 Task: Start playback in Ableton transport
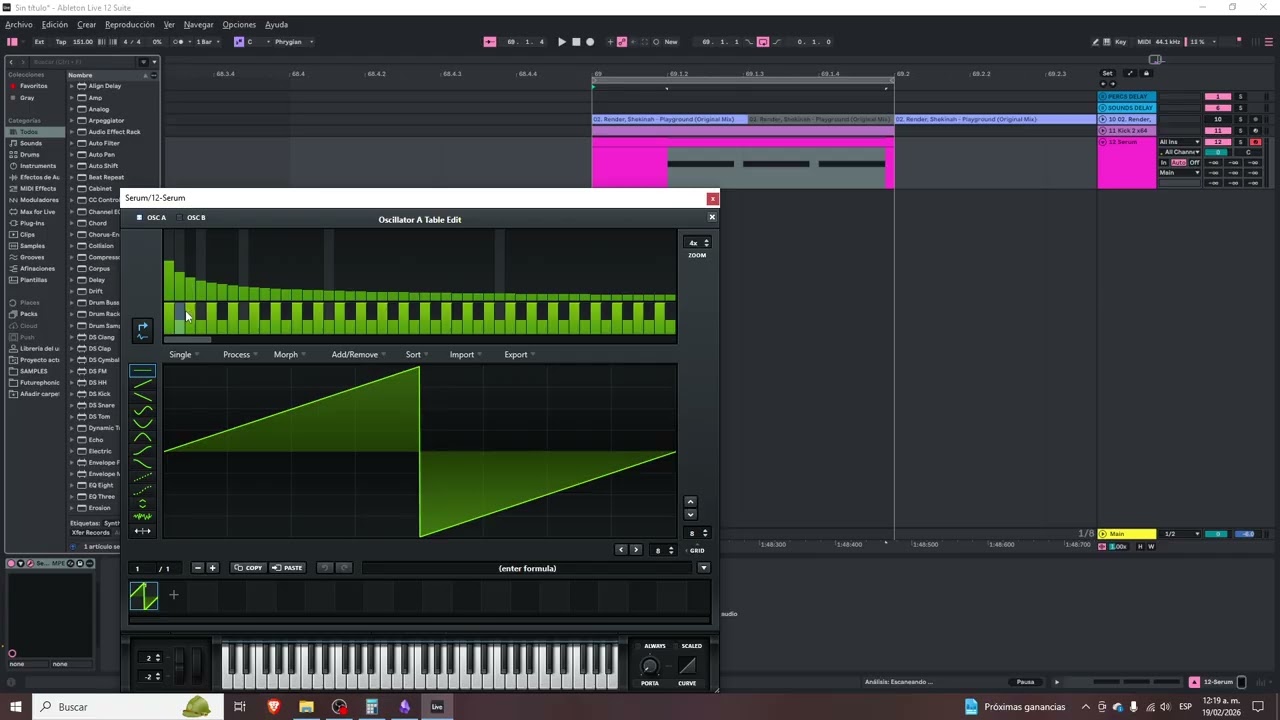(x=562, y=42)
